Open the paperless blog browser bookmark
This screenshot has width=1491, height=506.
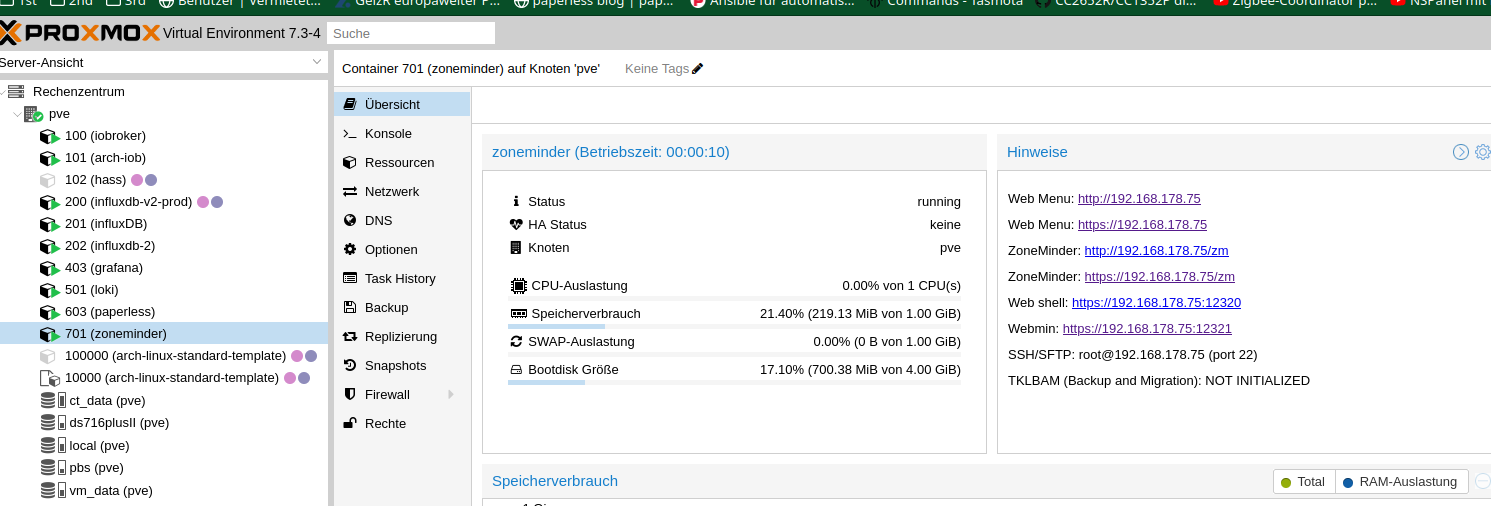(x=594, y=4)
